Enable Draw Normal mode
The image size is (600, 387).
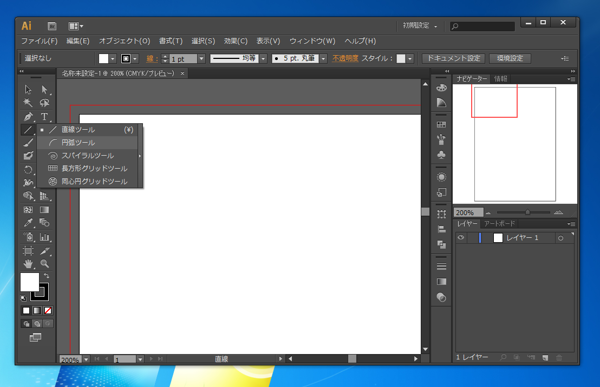click(26, 324)
